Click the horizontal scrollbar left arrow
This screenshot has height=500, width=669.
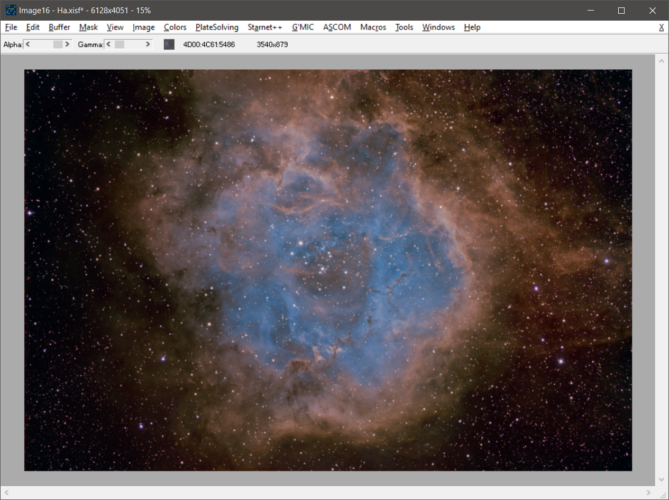coord(6,493)
